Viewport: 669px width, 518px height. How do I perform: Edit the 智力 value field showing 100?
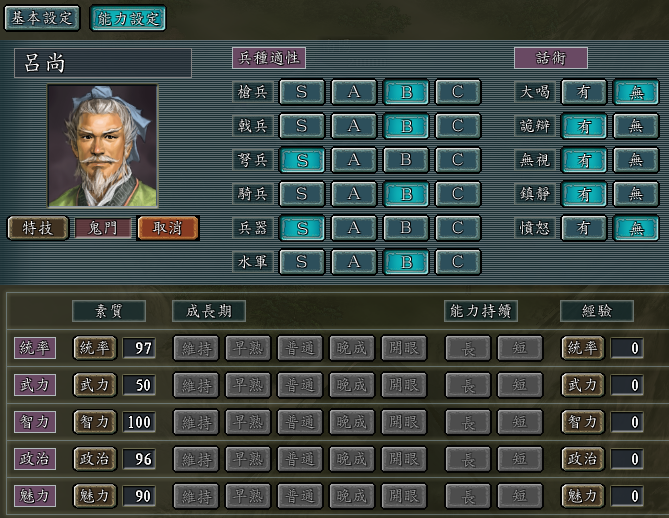click(139, 422)
